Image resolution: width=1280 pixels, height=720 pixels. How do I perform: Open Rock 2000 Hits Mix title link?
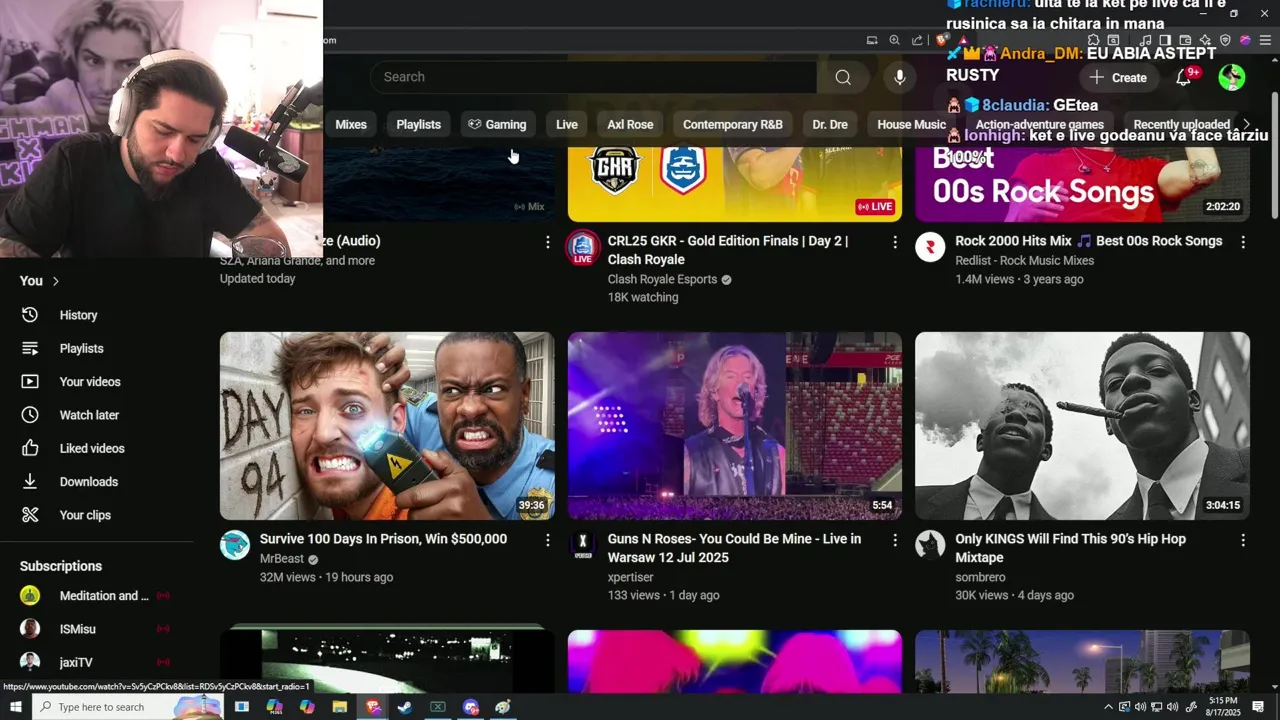pyautogui.click(x=1088, y=241)
